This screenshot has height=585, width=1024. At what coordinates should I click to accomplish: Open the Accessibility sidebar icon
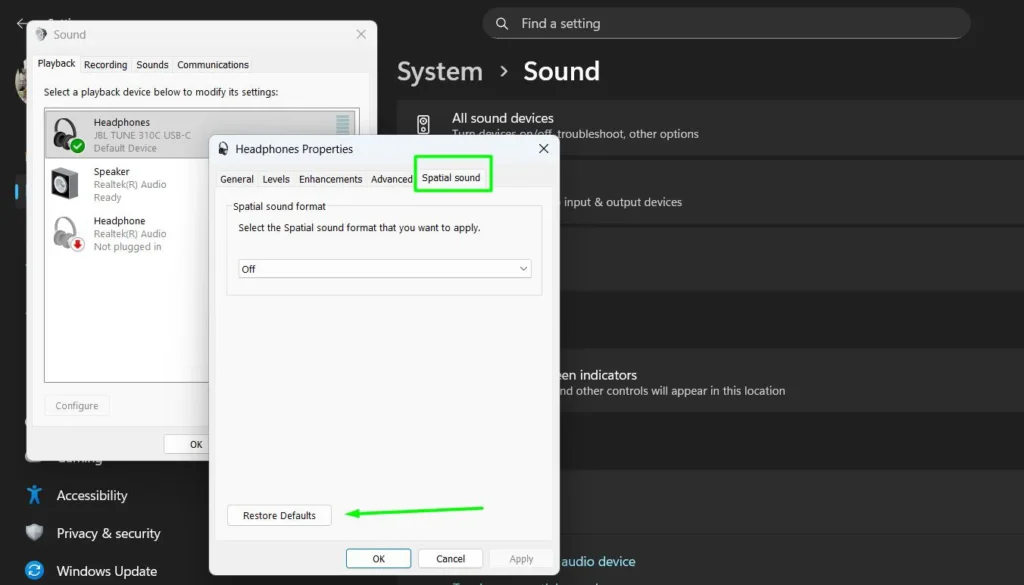tap(36, 495)
